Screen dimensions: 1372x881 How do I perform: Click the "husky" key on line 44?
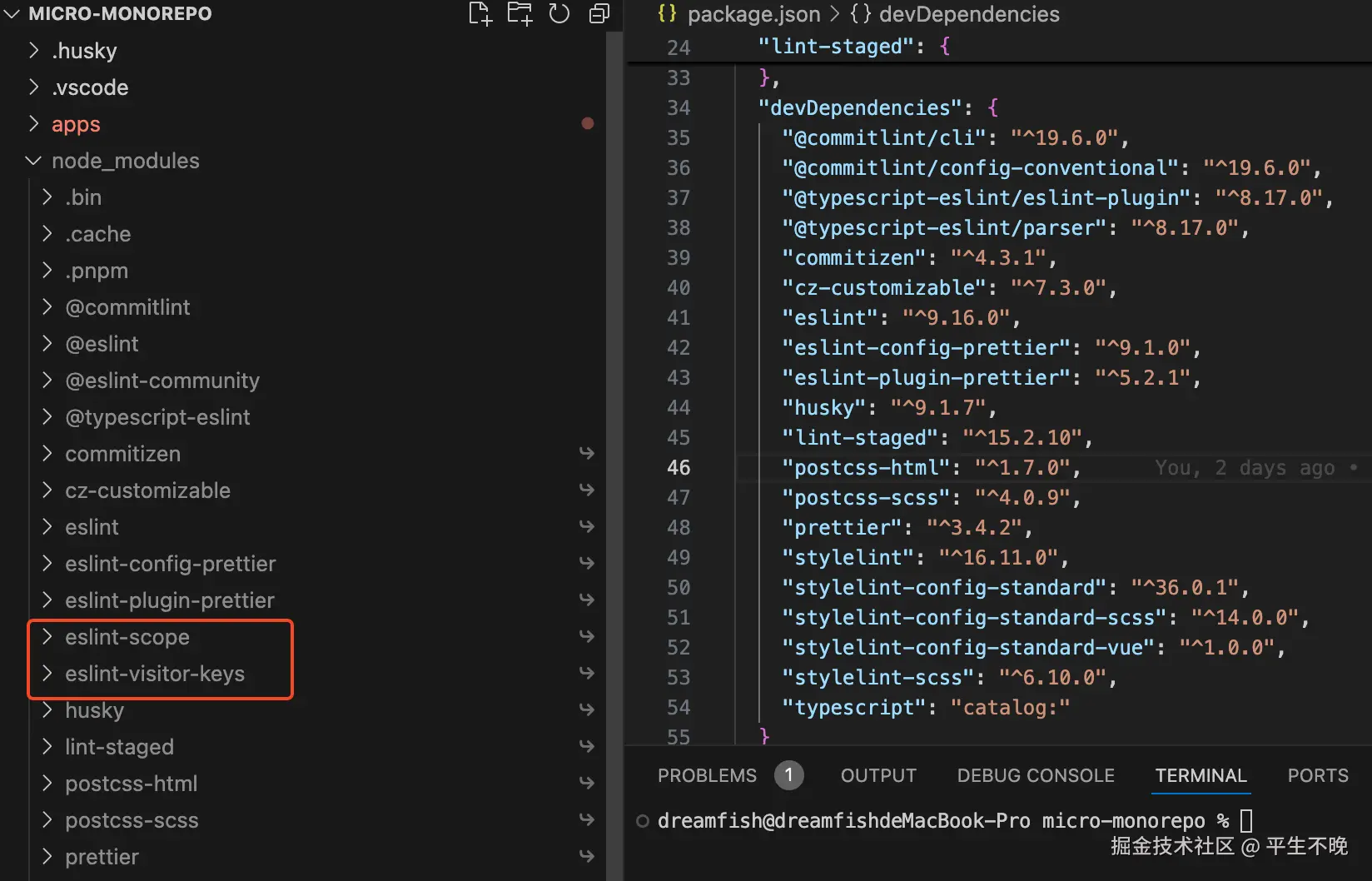(824, 407)
